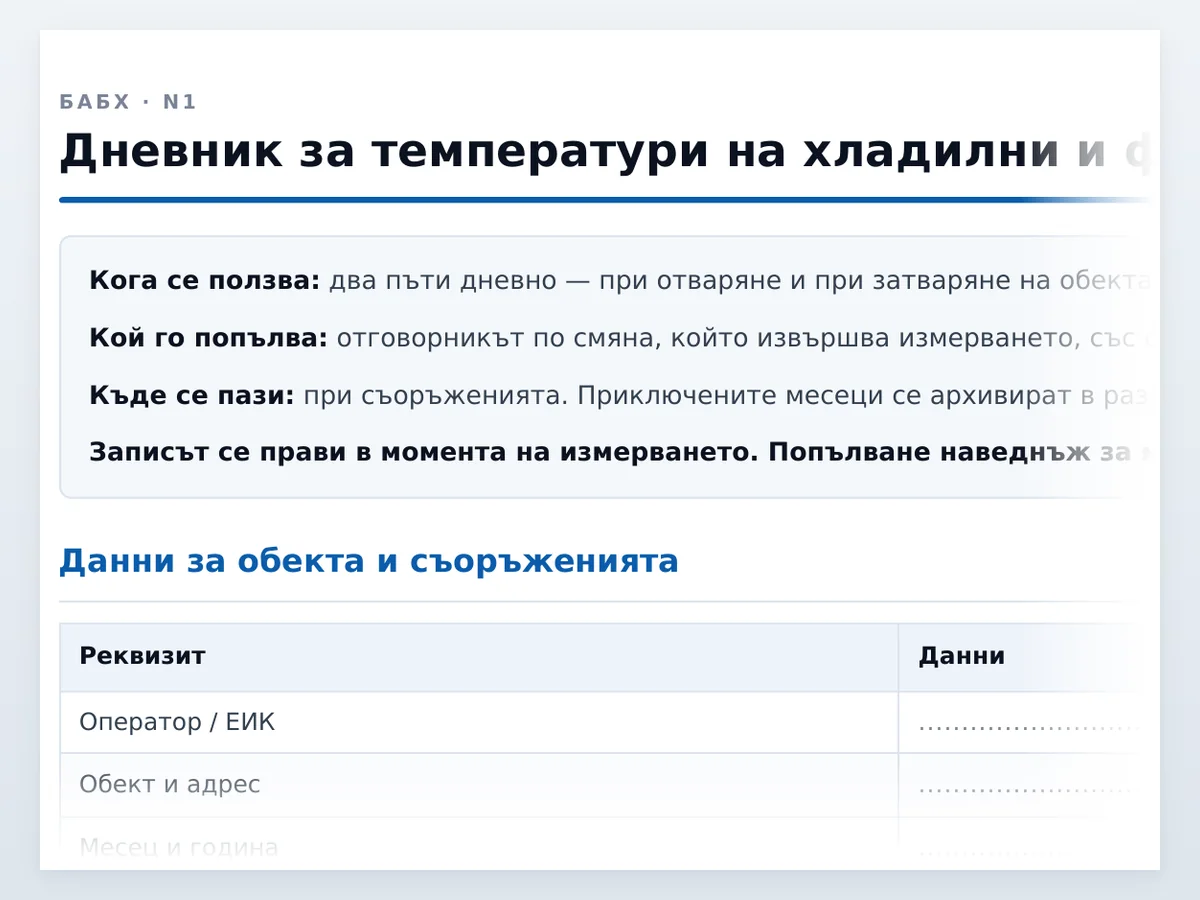
Task: Select the 'Кой го попълва:' instruction line
Action: [618, 338]
